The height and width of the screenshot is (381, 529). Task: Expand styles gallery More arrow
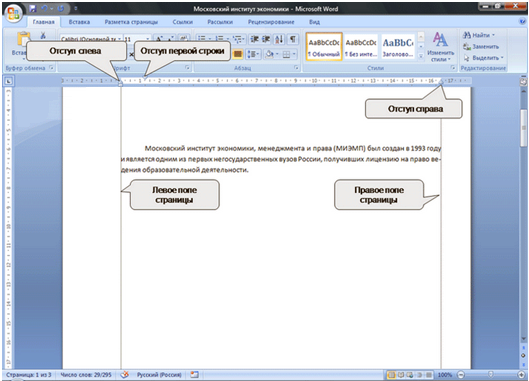coord(421,57)
